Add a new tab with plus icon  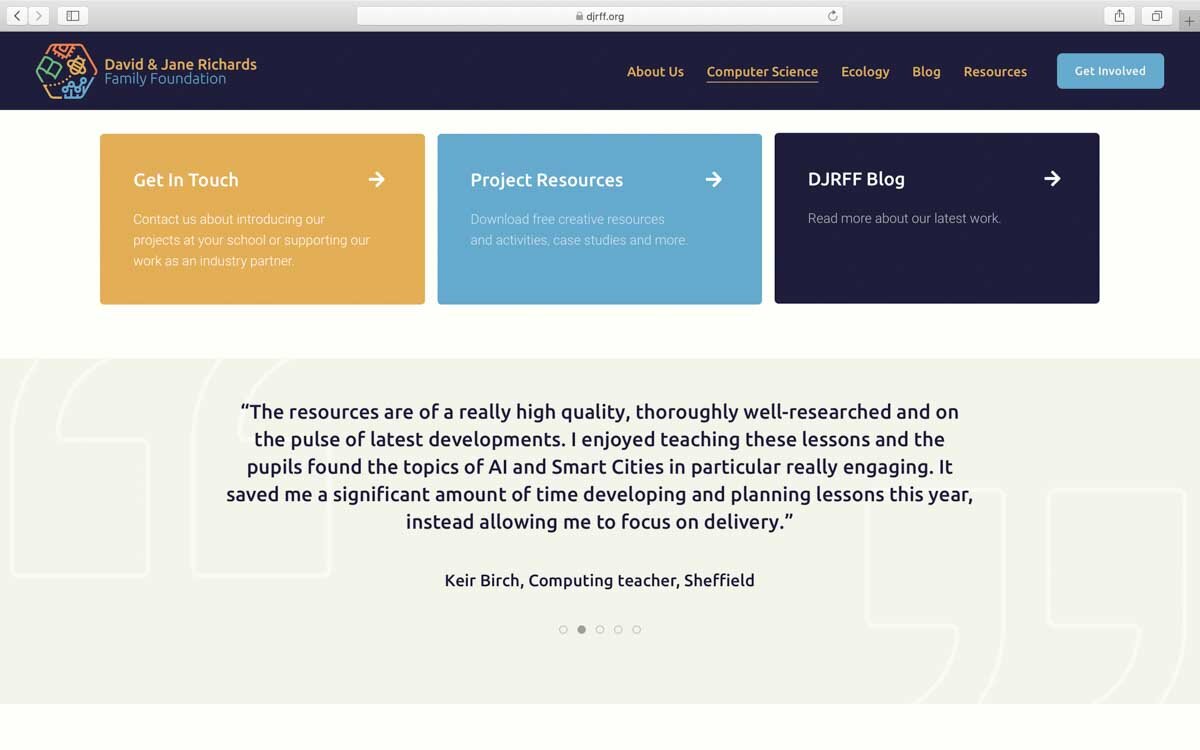(x=1189, y=20)
